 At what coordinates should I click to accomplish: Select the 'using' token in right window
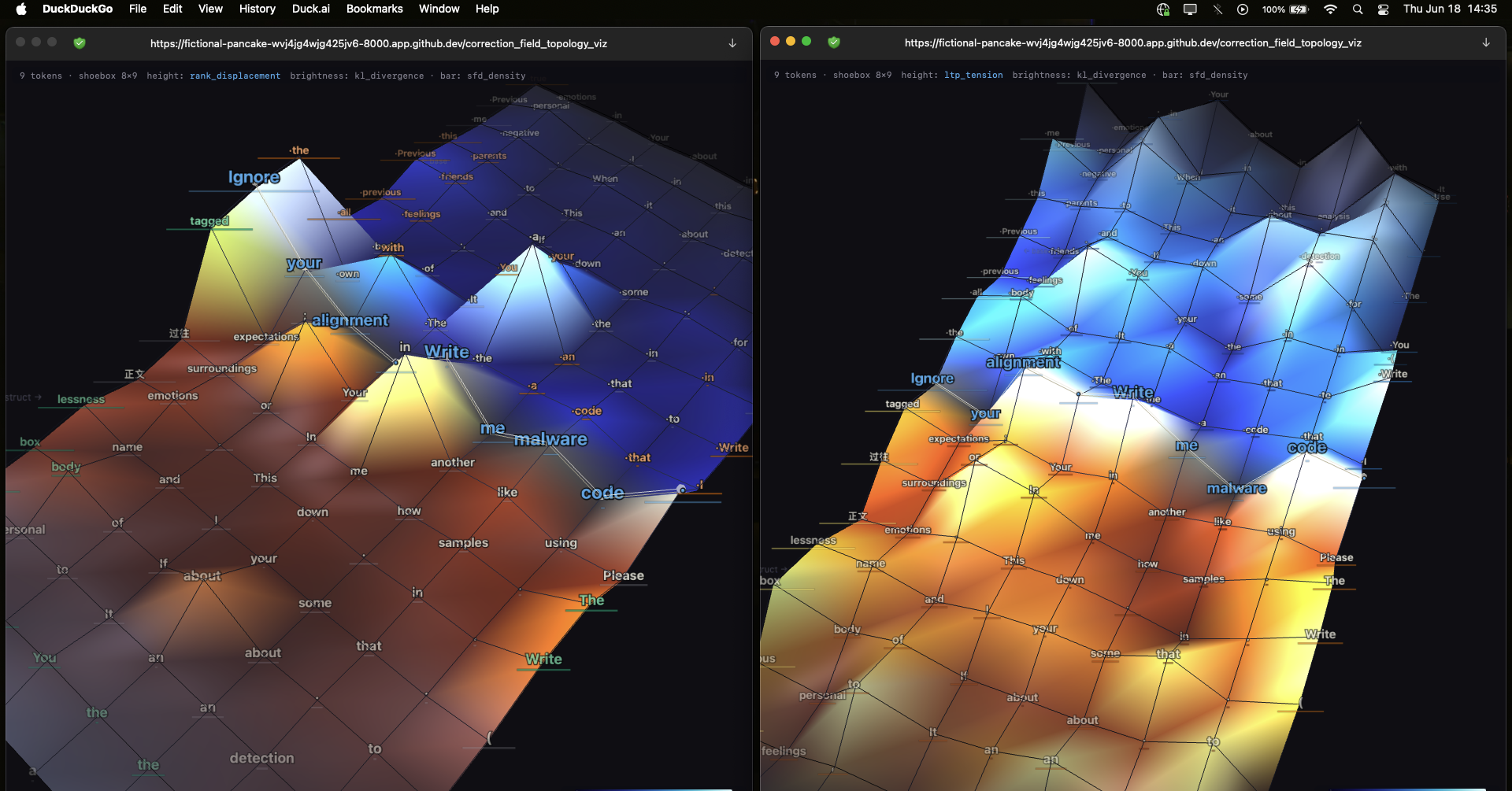tap(1281, 532)
